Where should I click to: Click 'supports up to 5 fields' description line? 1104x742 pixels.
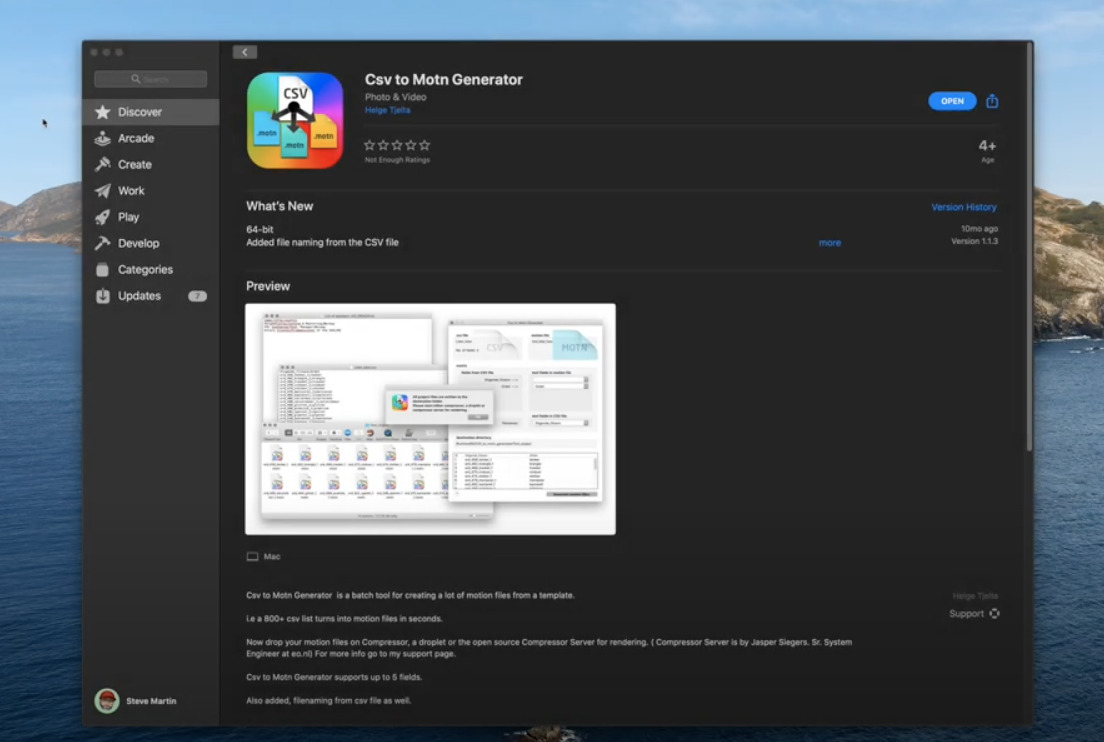coord(334,677)
